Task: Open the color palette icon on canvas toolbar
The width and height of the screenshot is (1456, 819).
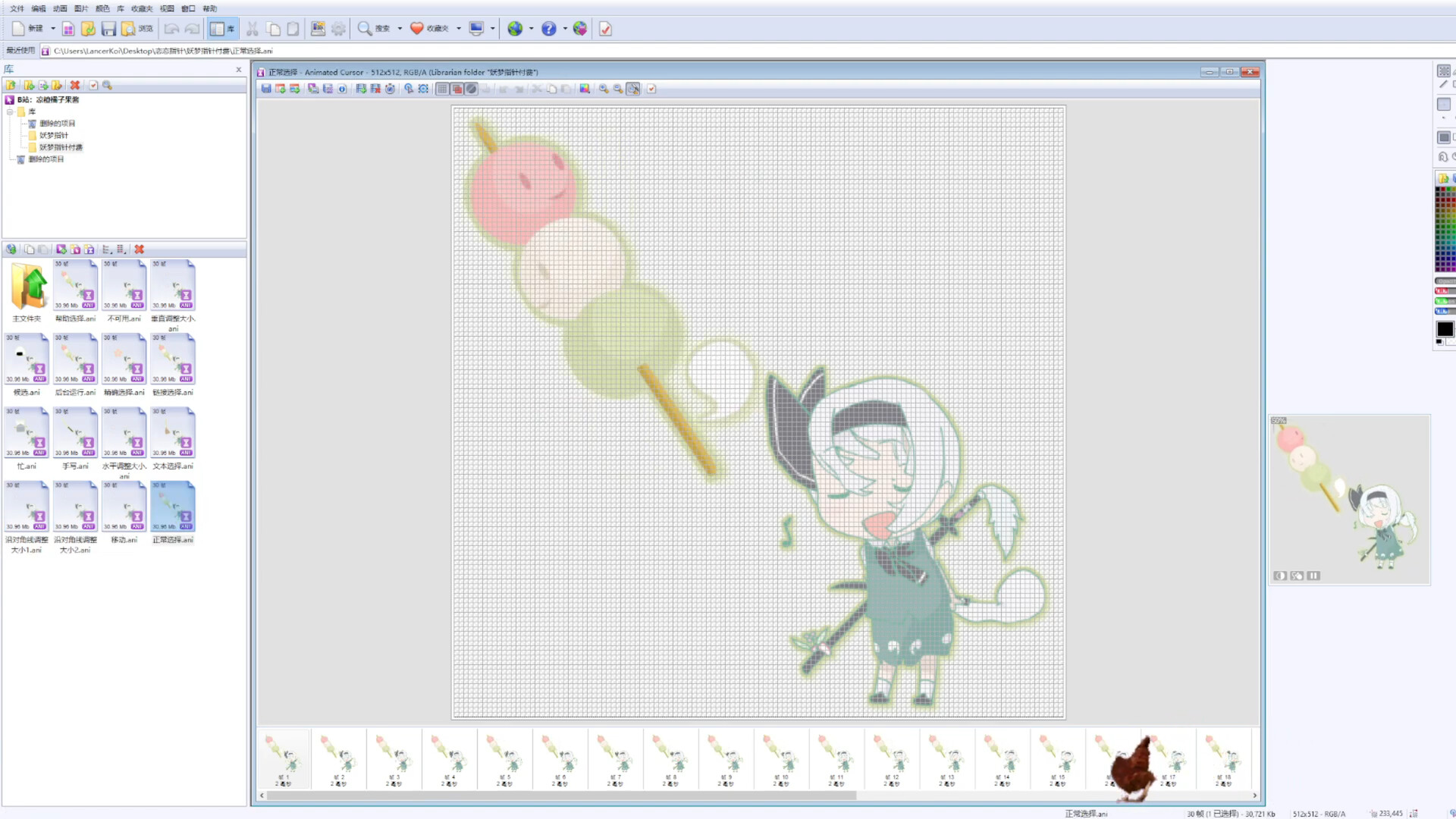Action: [584, 89]
